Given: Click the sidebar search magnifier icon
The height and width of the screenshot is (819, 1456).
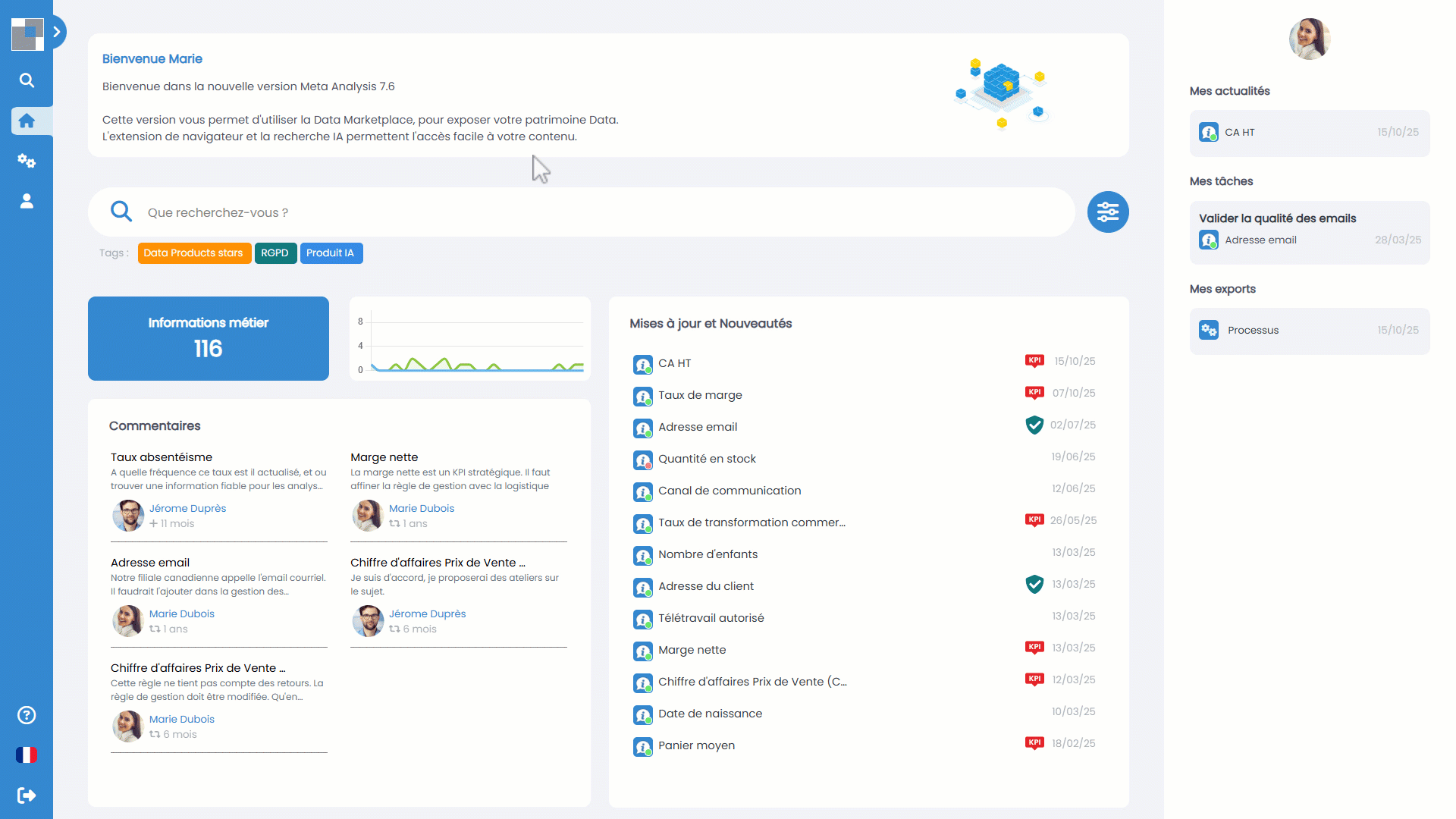Looking at the screenshot, I should 27,80.
